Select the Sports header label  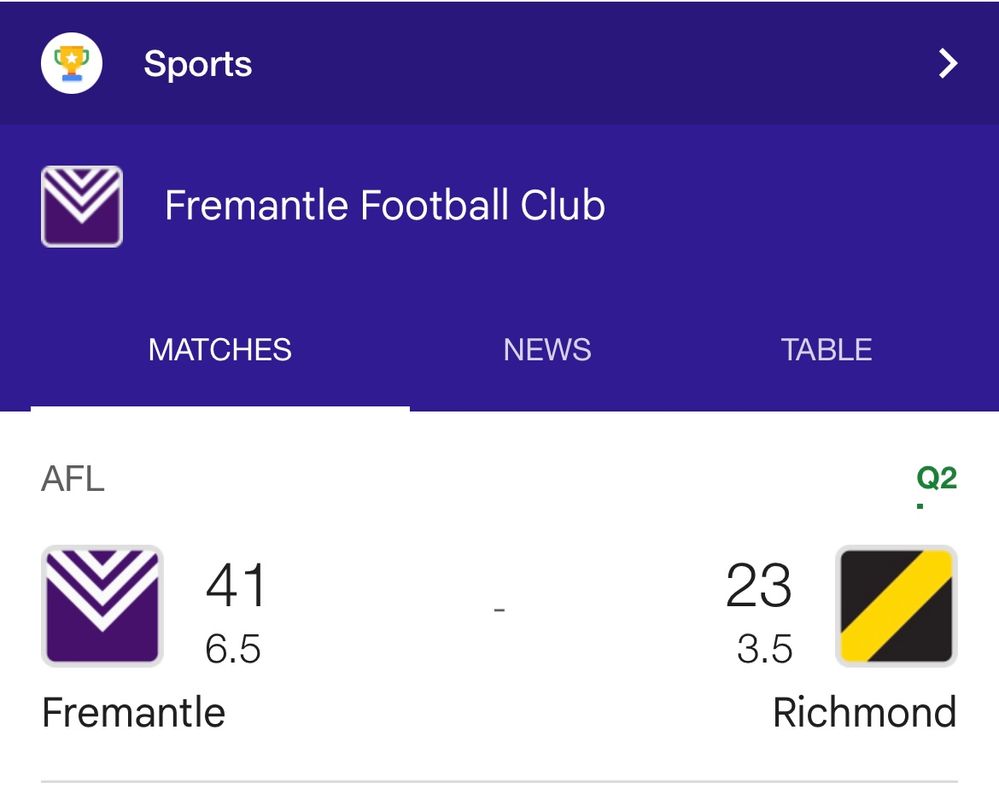pyautogui.click(x=198, y=64)
